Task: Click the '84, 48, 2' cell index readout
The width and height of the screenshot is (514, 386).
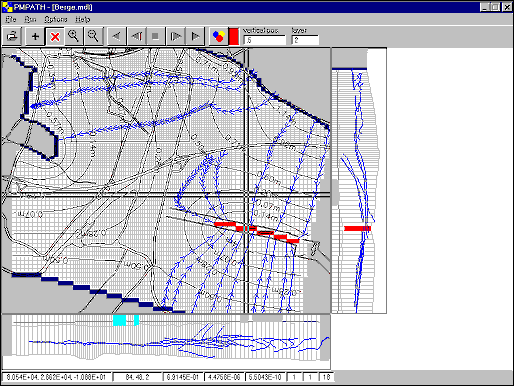Action: pyautogui.click(x=137, y=377)
